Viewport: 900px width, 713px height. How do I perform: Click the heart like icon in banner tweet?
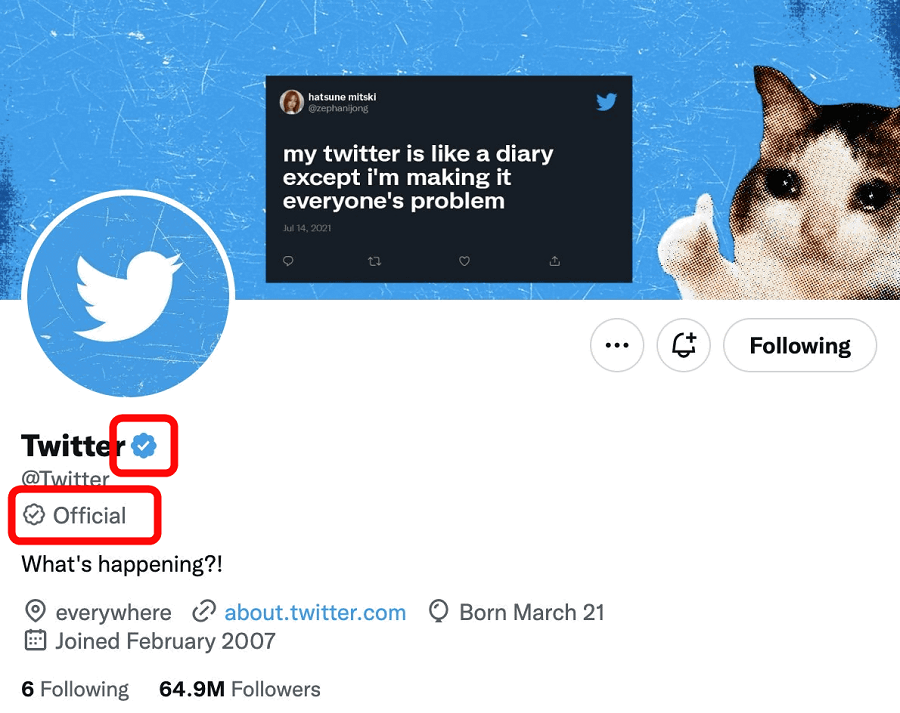464,261
